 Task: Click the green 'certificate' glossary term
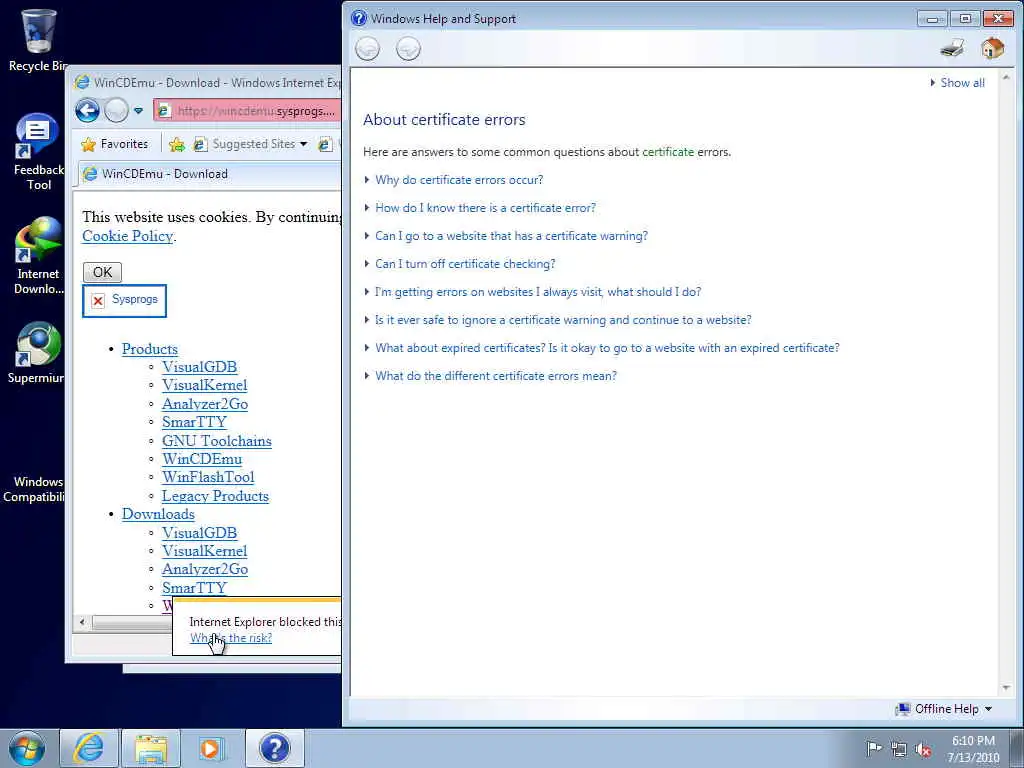(x=668, y=152)
